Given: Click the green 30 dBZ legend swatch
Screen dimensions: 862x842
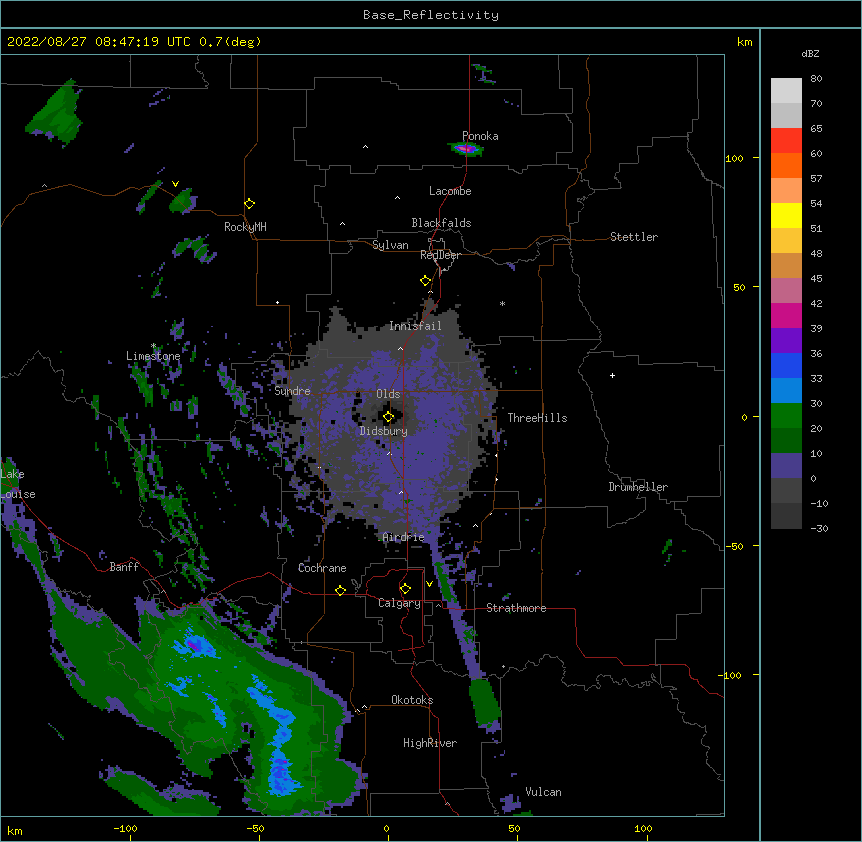Looking at the screenshot, I should [x=786, y=416].
